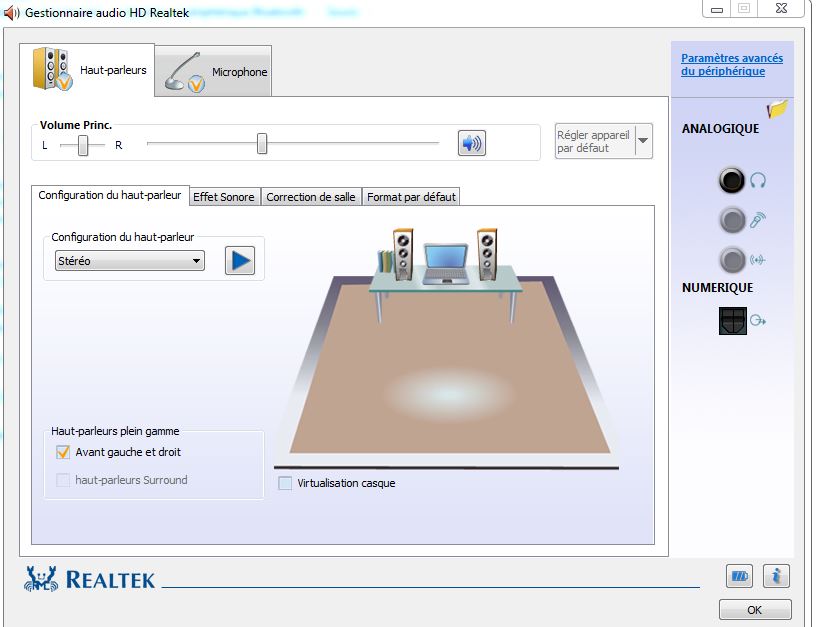
Task: Click the main volume slider thumb
Action: 262,143
